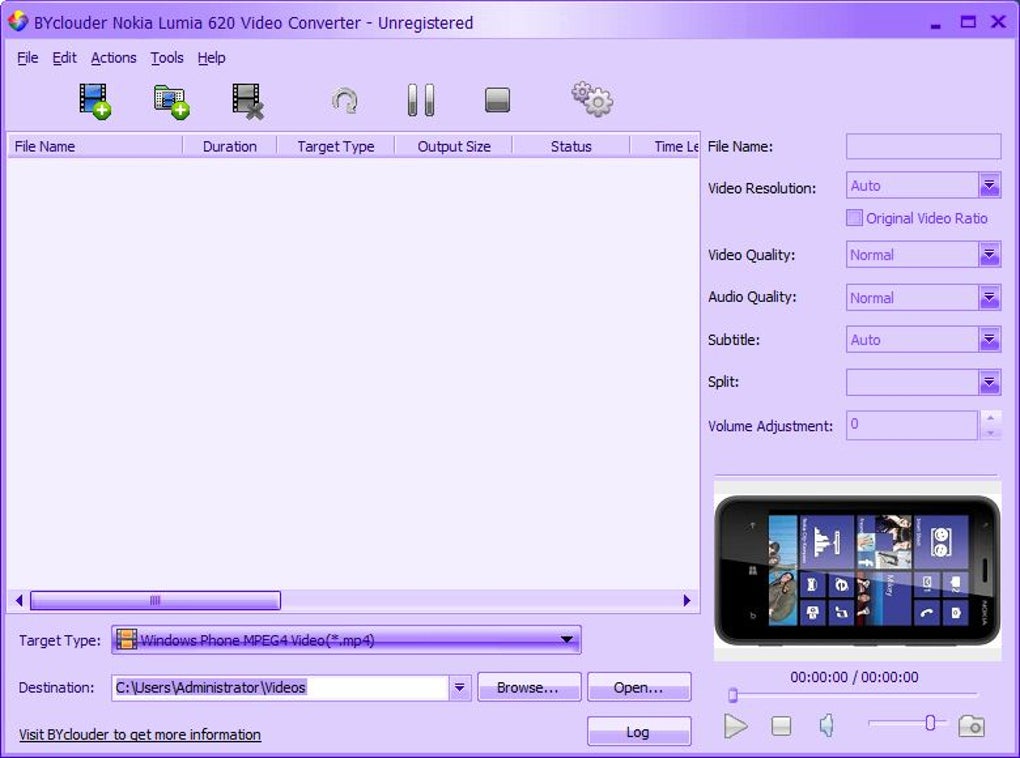Screen dimensions: 1020x758
Task: Click the preview volume slider handle
Action: point(930,723)
